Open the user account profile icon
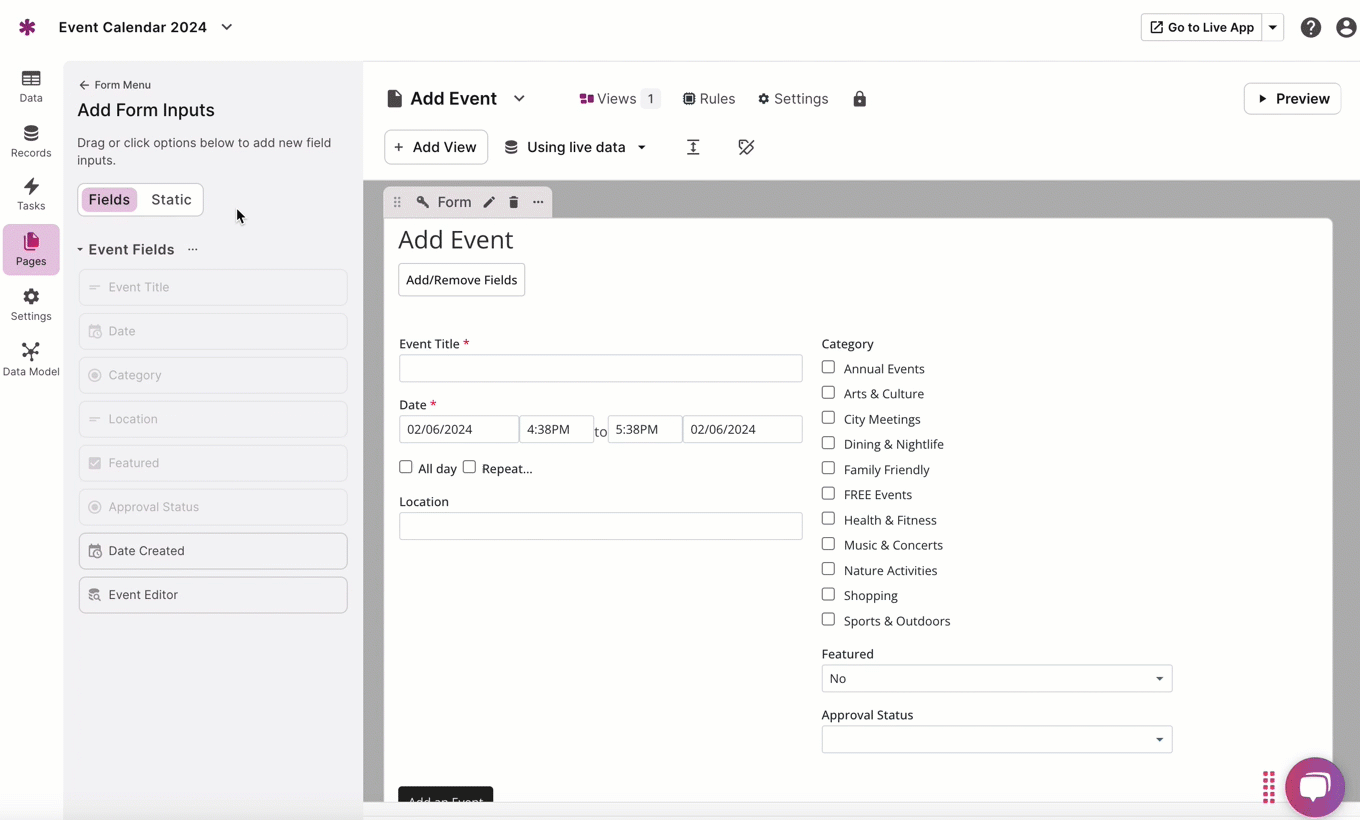Viewport: 1360px width, 820px height. point(1345,28)
